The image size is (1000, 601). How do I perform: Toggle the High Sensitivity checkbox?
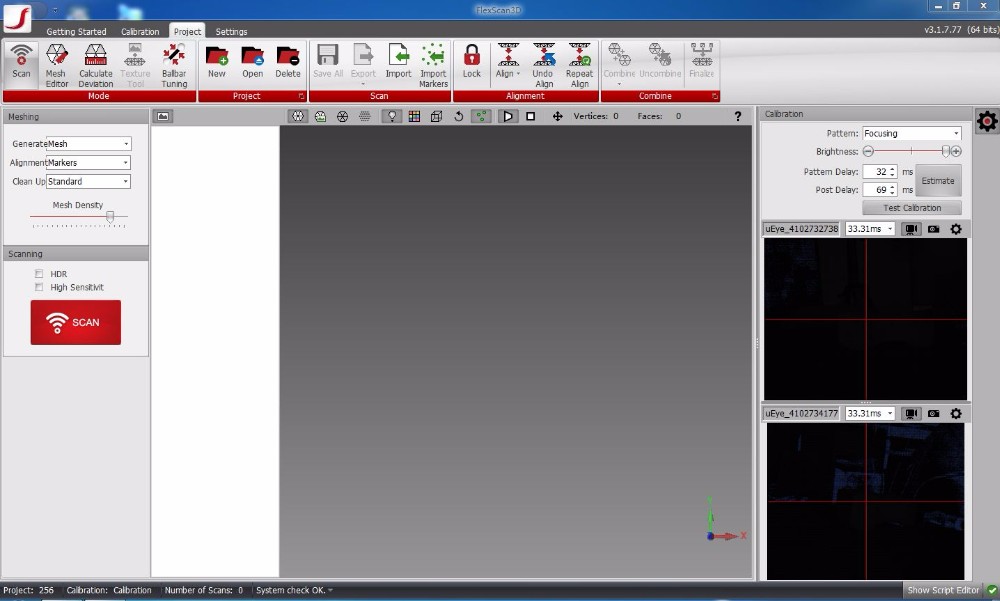(39, 287)
